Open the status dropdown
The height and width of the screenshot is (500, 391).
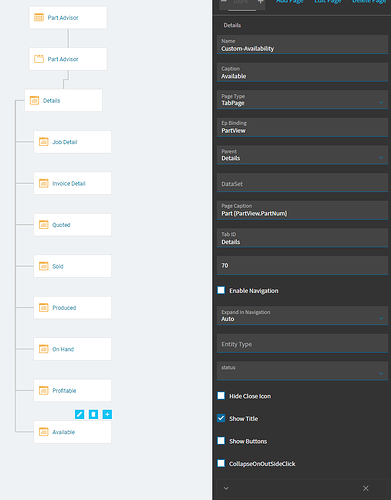click(x=302, y=371)
